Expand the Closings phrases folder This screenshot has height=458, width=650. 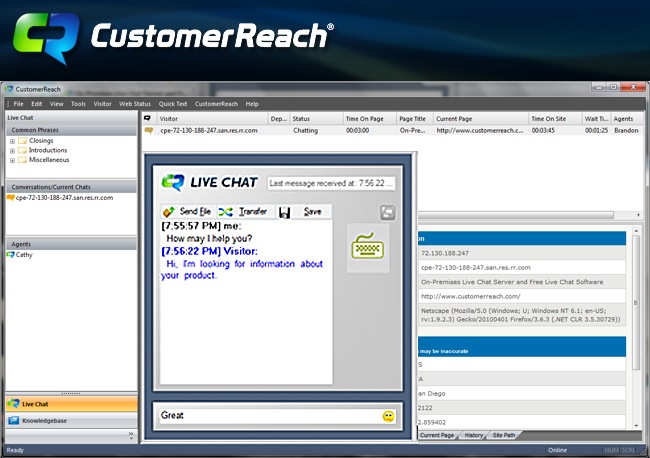[13, 141]
